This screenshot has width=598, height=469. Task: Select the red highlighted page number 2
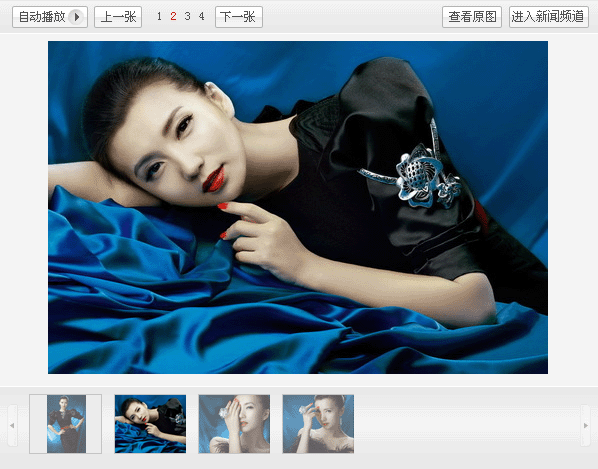pos(173,16)
